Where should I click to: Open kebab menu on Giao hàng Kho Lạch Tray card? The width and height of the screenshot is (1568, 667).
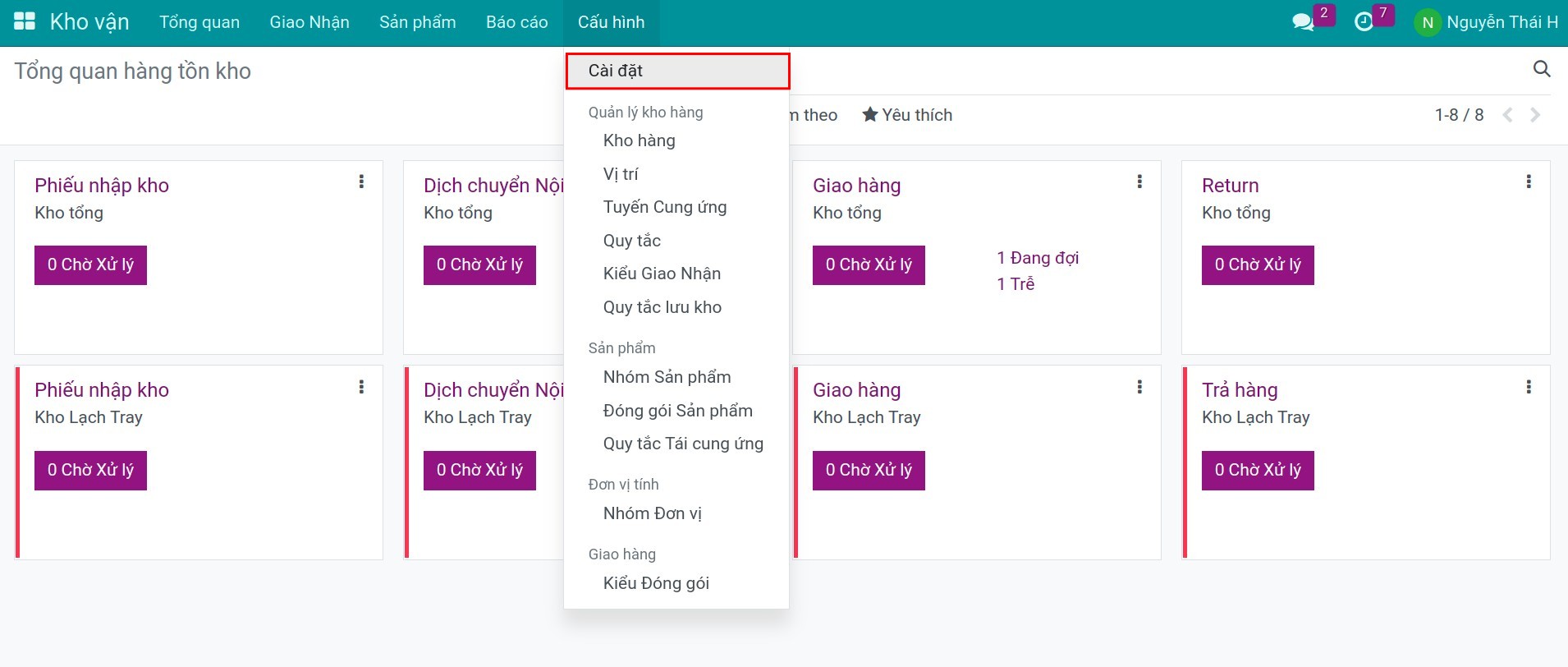1139,387
